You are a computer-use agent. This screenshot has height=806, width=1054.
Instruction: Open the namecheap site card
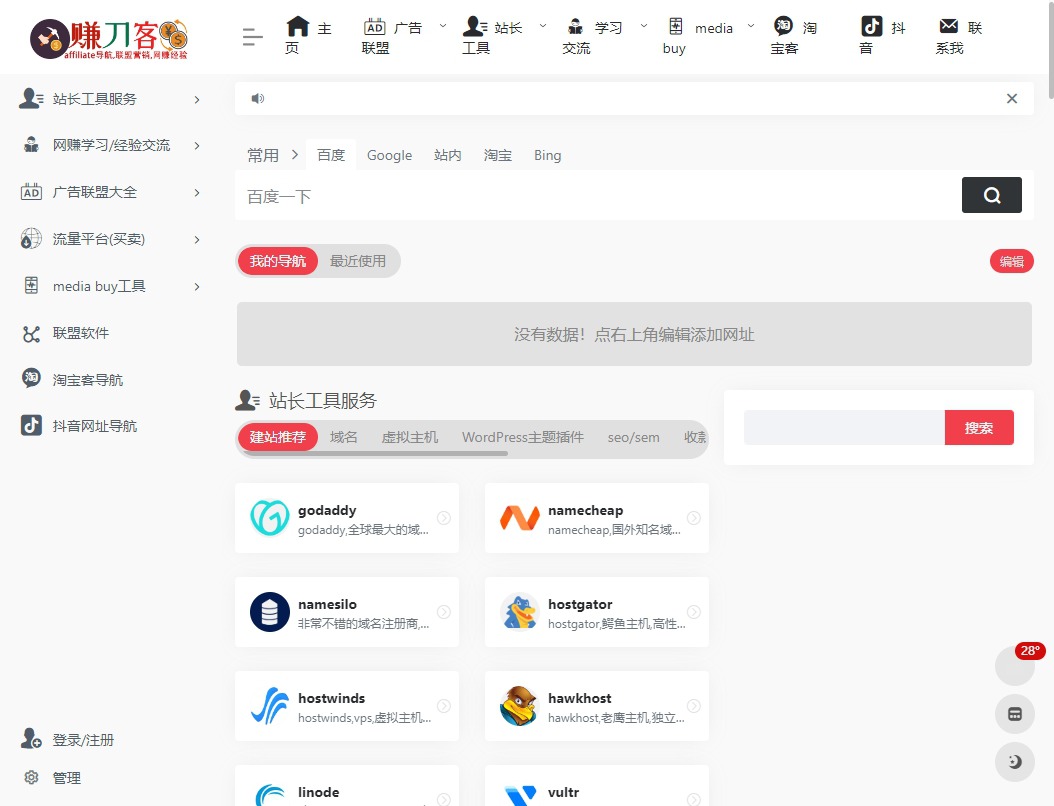click(x=597, y=518)
